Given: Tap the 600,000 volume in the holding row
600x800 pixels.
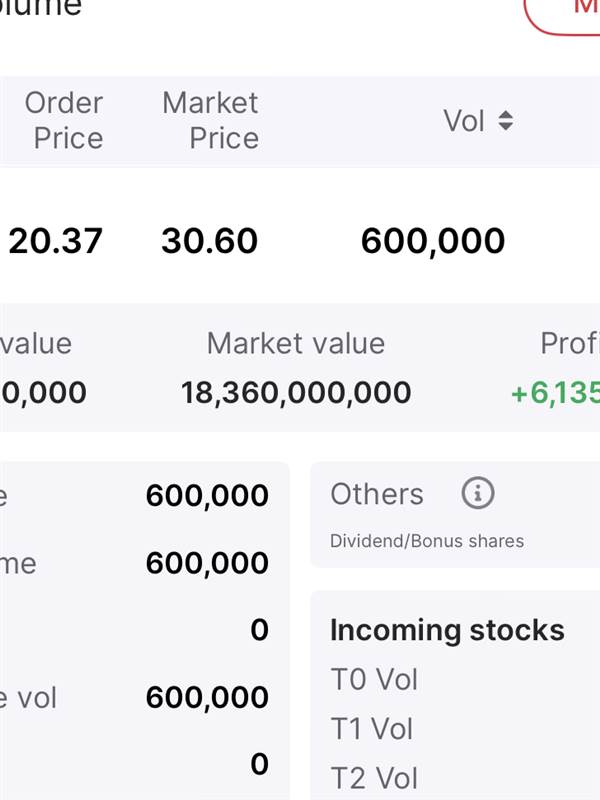Looking at the screenshot, I should coord(433,241).
